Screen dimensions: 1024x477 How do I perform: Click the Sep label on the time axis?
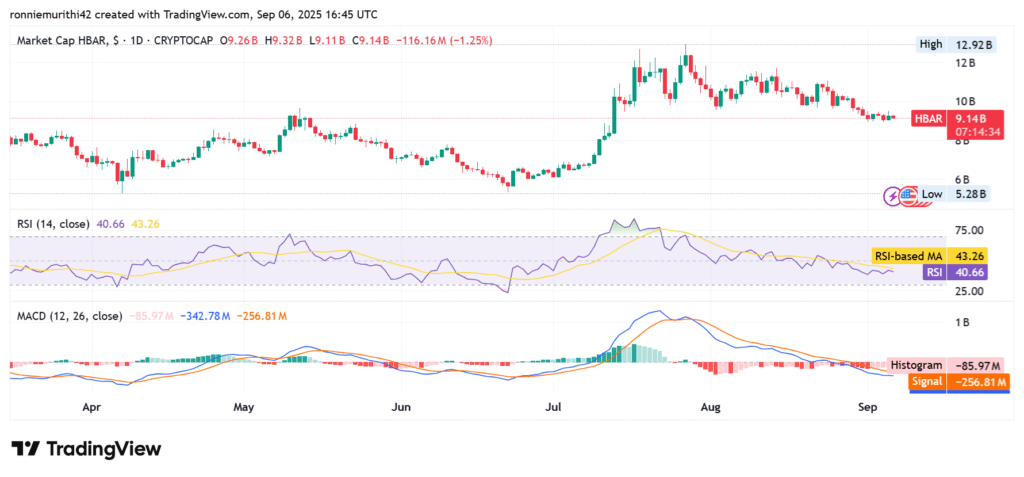tap(867, 407)
